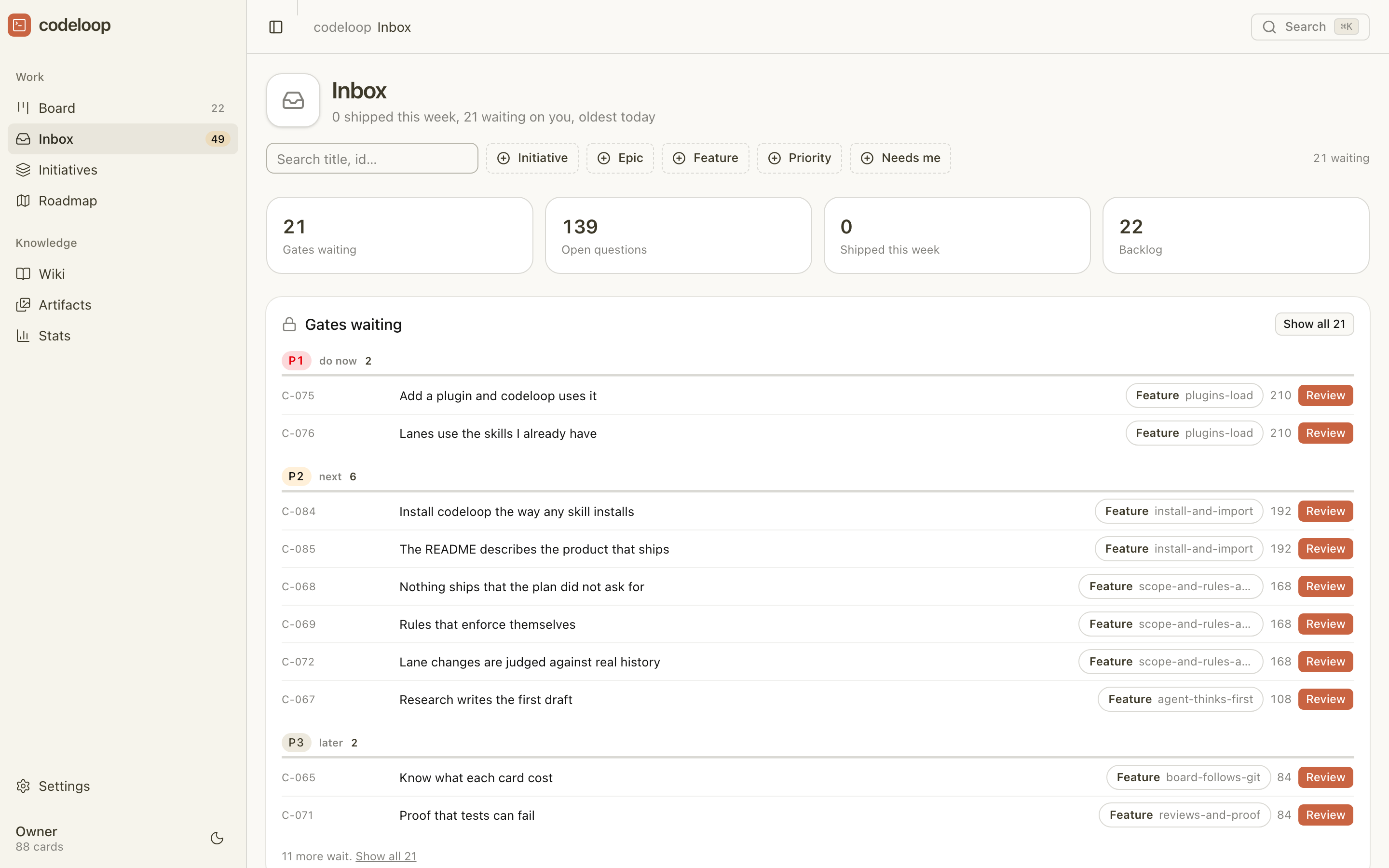The height and width of the screenshot is (868, 1389).
Task: Click codeloop in the breadcrumb
Action: (342, 27)
